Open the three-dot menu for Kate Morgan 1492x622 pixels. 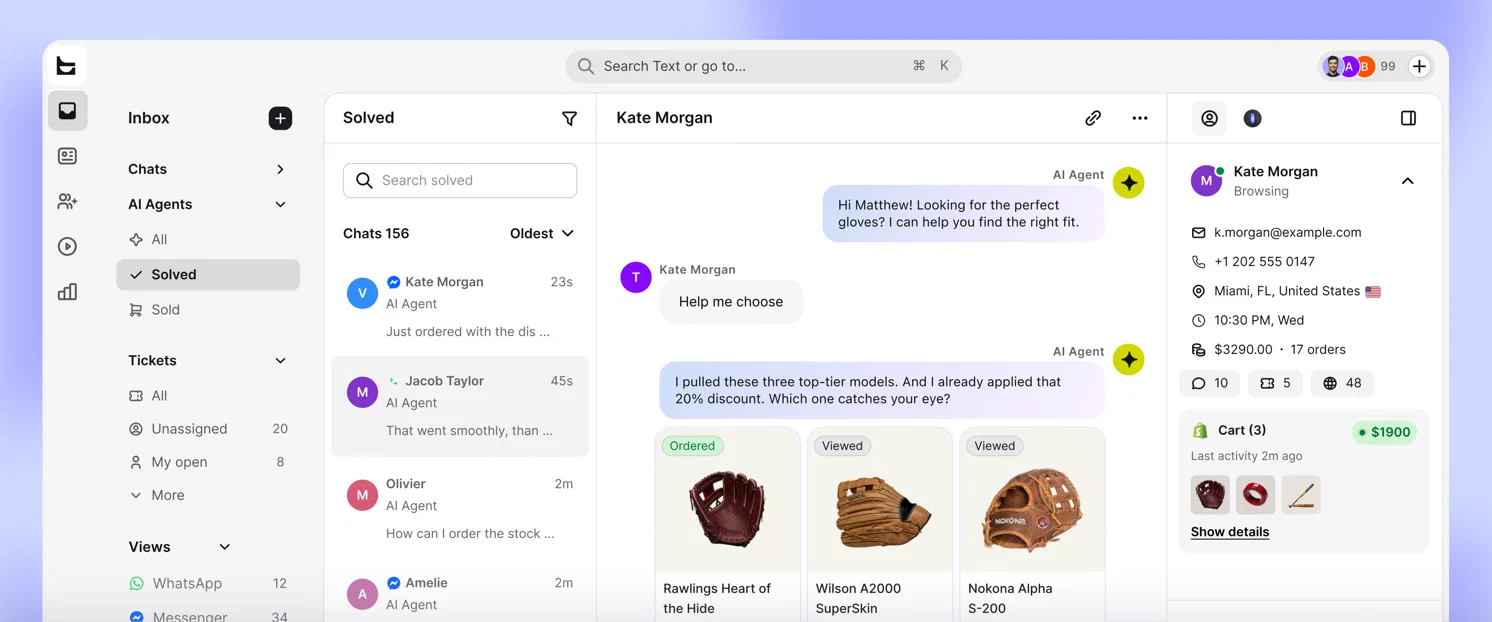(1140, 118)
